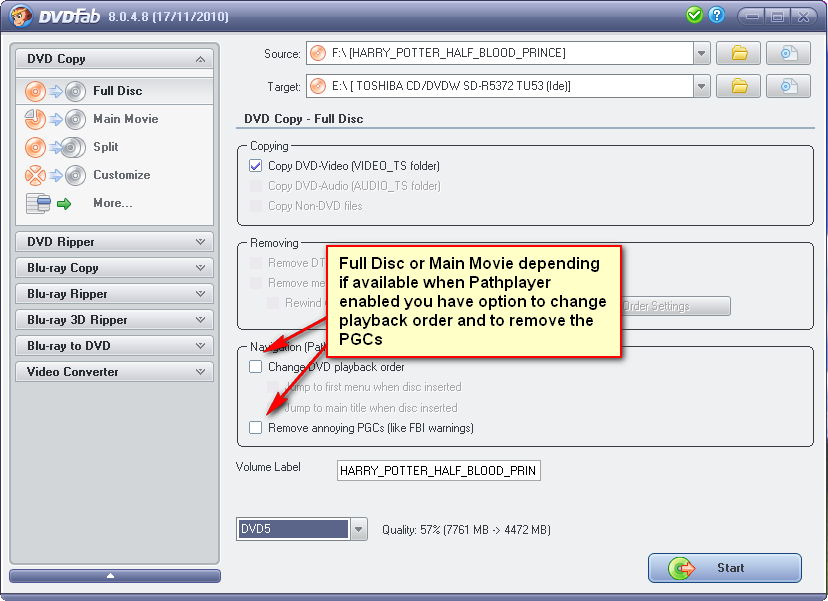Open source ISO image file icon
This screenshot has width=828, height=601.
click(788, 53)
